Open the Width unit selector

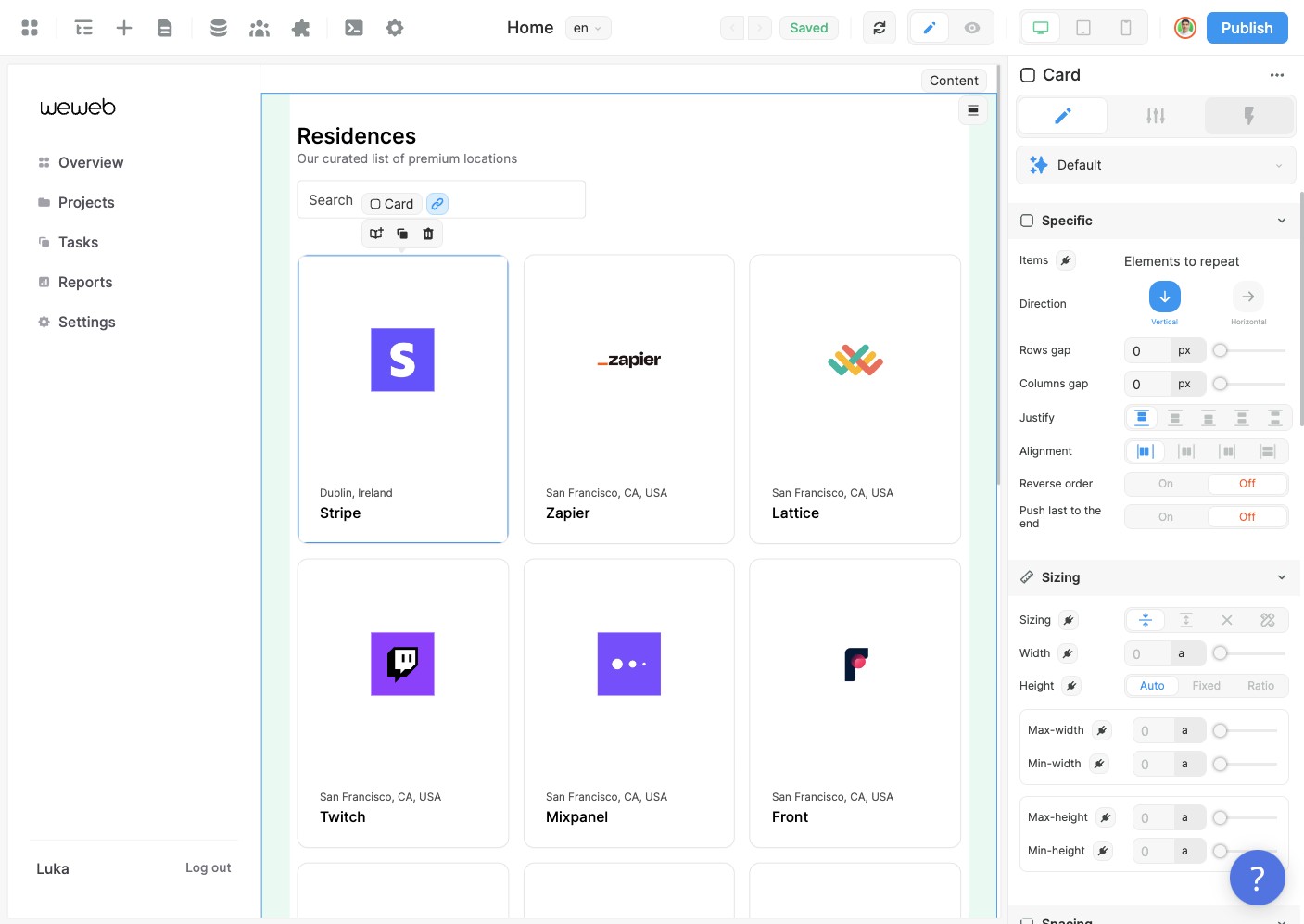1187,653
